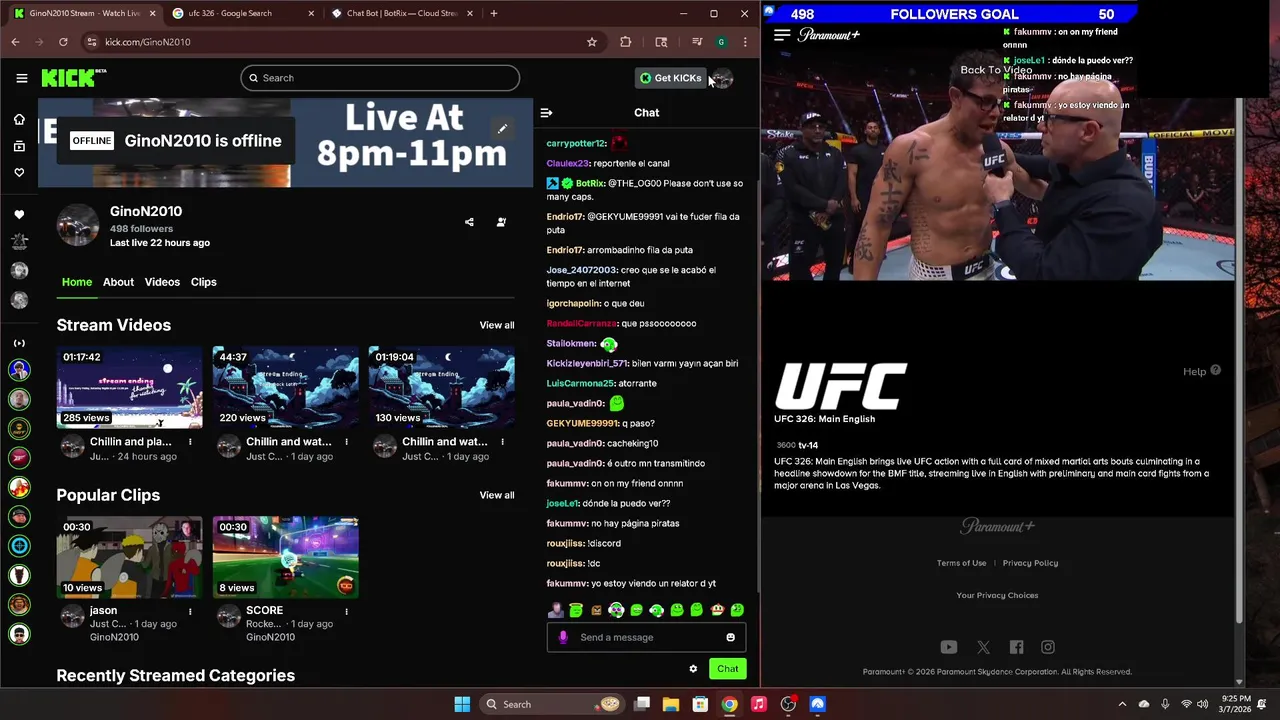Image resolution: width=1280 pixels, height=720 pixels.
Task: Open the Kick hamburger sidebar menu
Action: pos(21,78)
